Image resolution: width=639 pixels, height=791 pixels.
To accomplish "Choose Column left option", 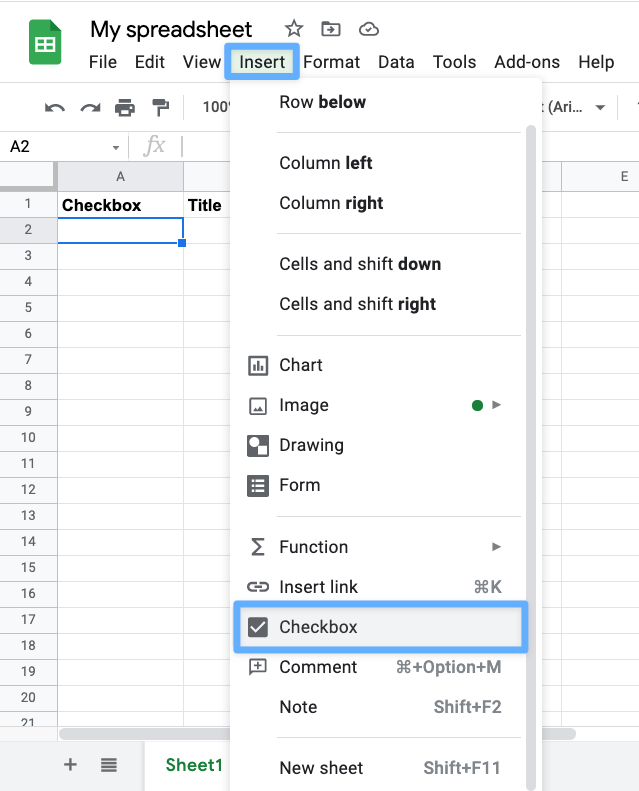I will 376,163.
